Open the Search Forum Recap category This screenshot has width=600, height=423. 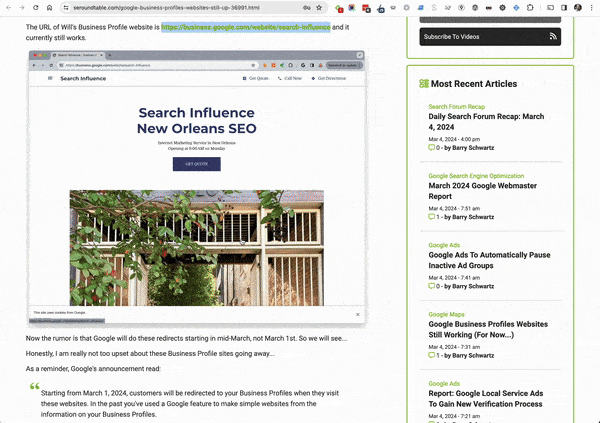point(457,107)
